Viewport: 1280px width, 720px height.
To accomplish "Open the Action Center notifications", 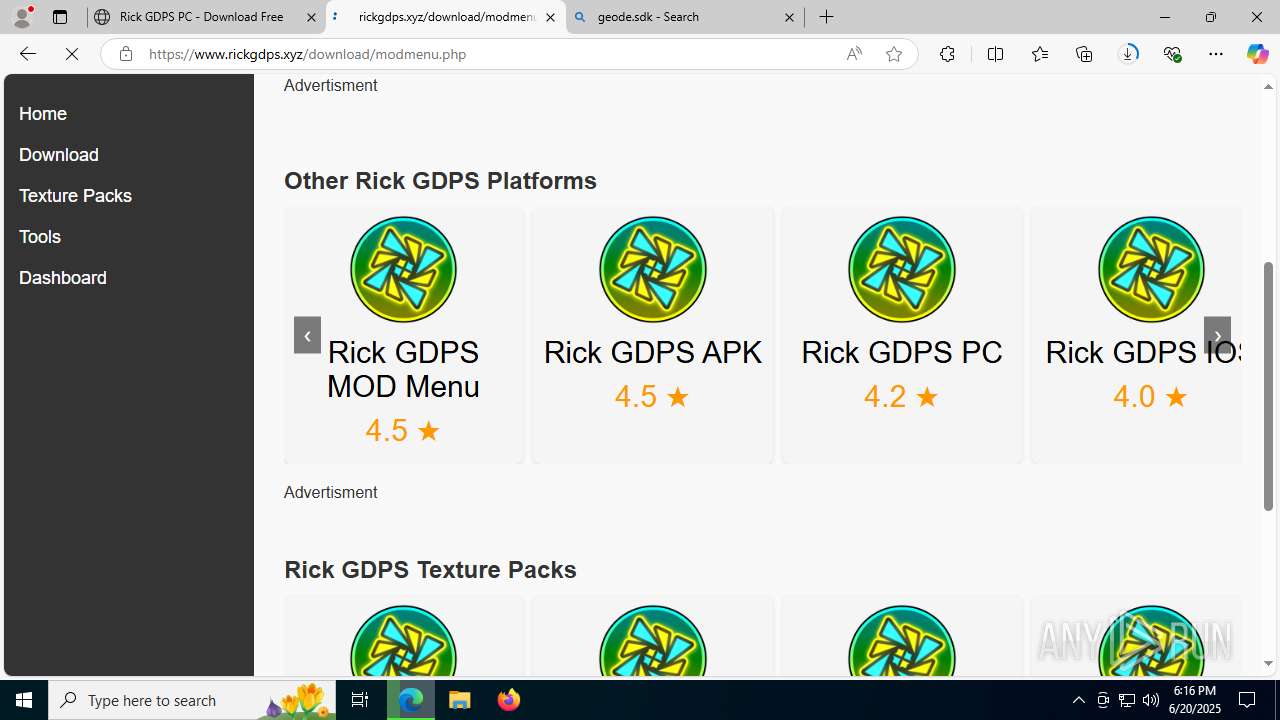I will click(x=1248, y=700).
